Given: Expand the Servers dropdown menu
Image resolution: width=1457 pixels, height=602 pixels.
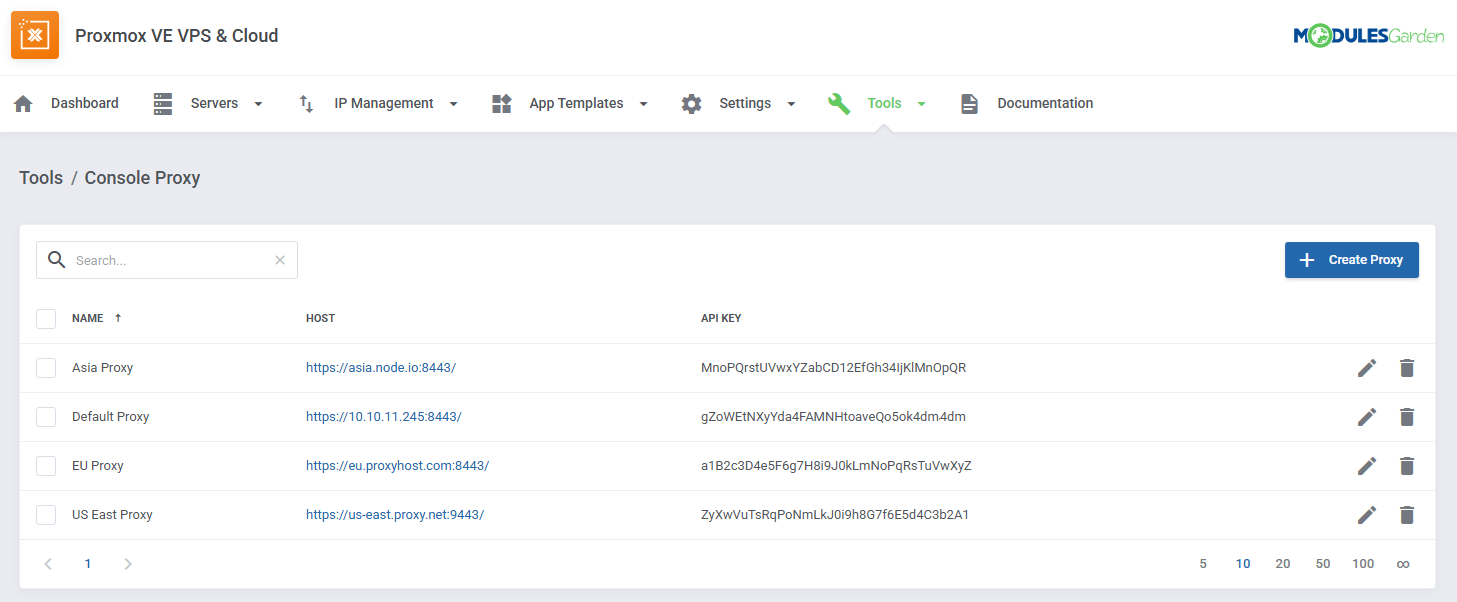Looking at the screenshot, I should click(x=258, y=102).
